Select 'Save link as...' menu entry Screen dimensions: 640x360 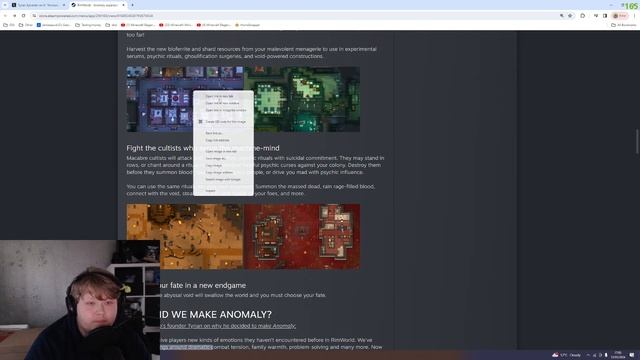click(223, 133)
